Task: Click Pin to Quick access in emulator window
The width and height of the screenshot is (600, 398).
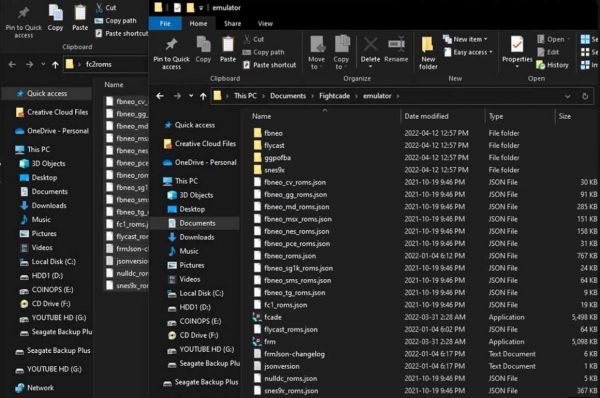Action: pyautogui.click(x=171, y=54)
